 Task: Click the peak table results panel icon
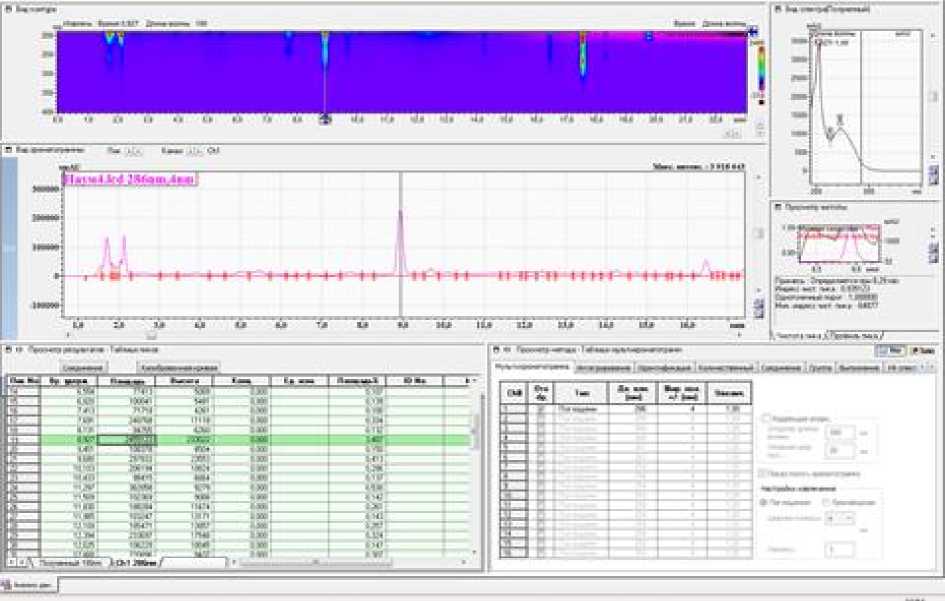pos(10,350)
